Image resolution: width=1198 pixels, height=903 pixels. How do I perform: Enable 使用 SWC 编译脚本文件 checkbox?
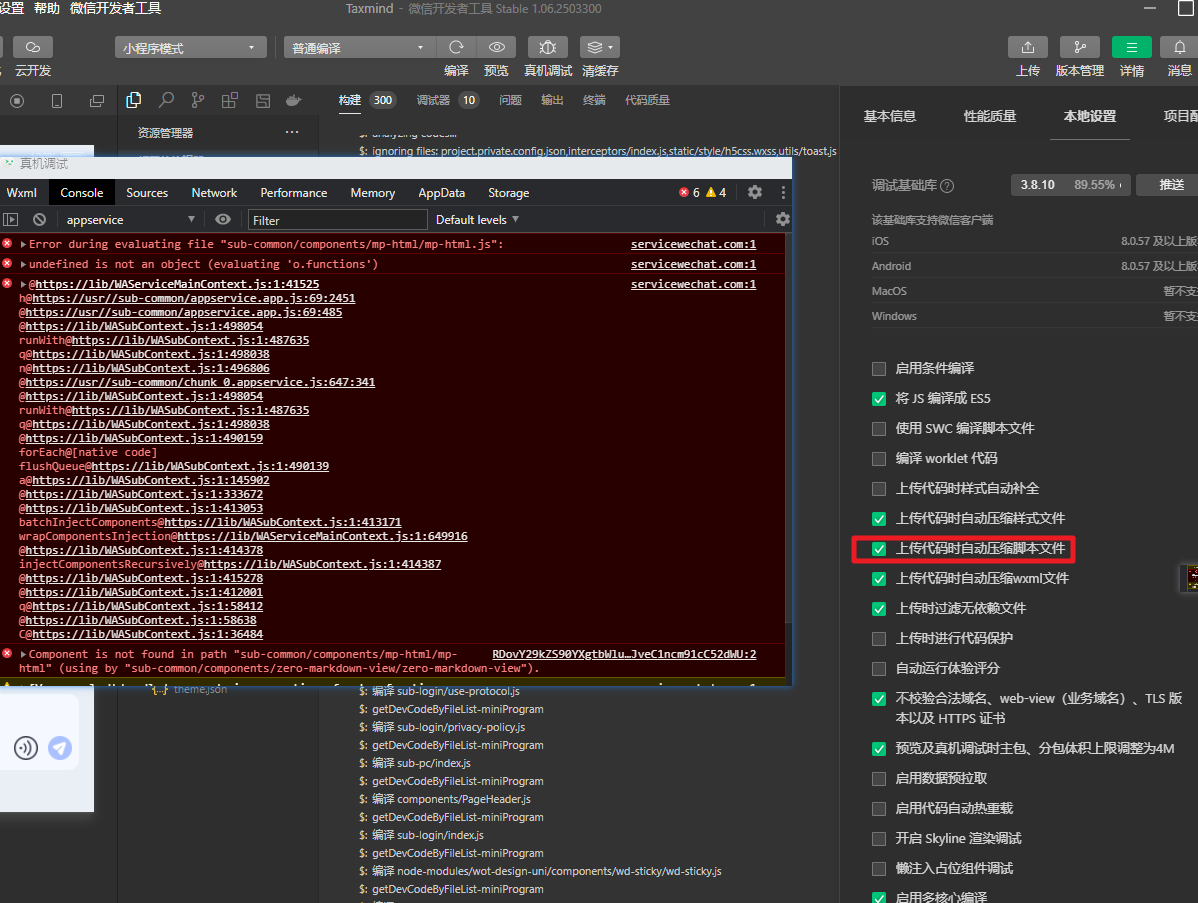pos(879,429)
